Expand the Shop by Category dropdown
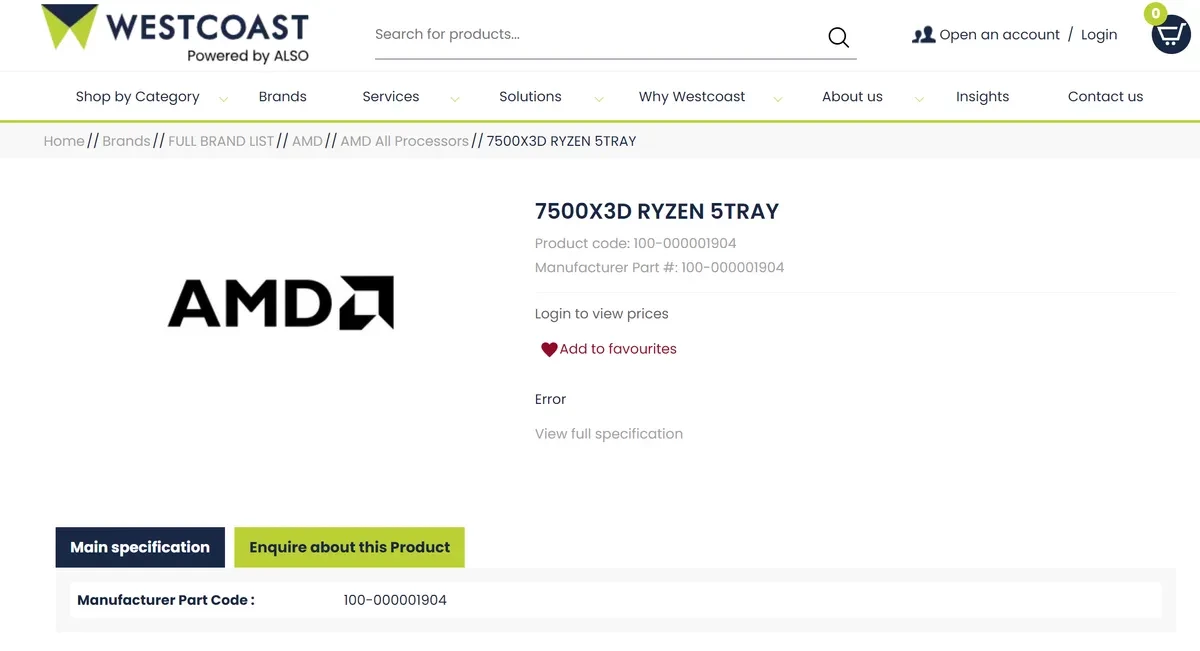The height and width of the screenshot is (651, 1200). pos(223,99)
